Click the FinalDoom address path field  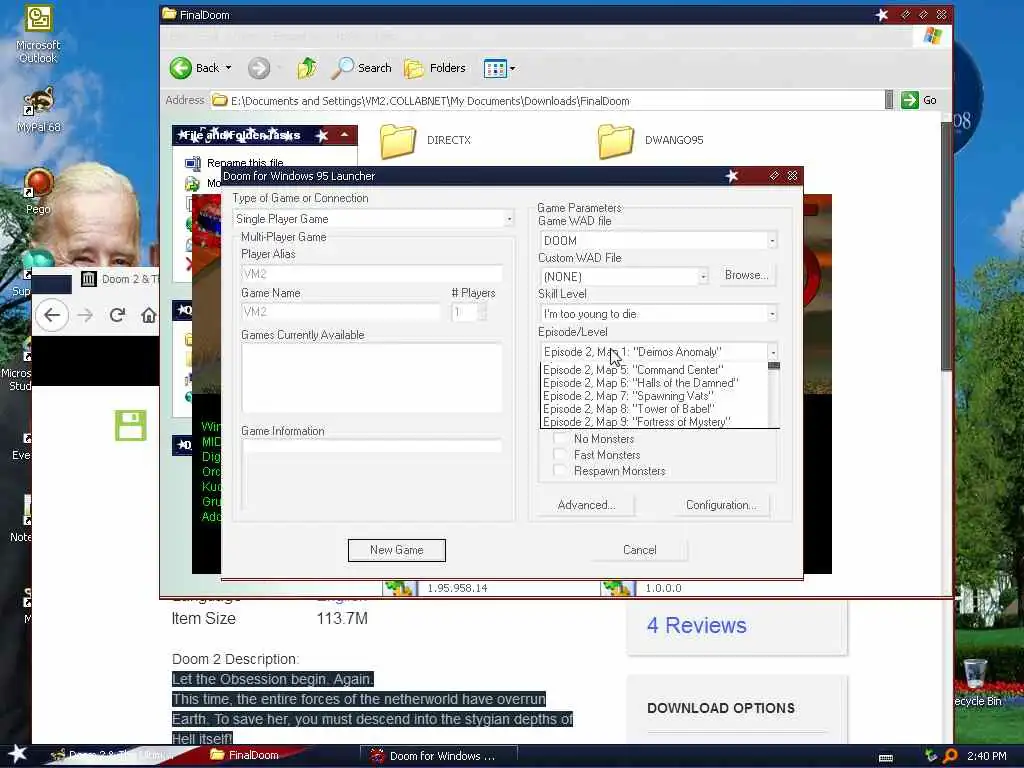547,101
